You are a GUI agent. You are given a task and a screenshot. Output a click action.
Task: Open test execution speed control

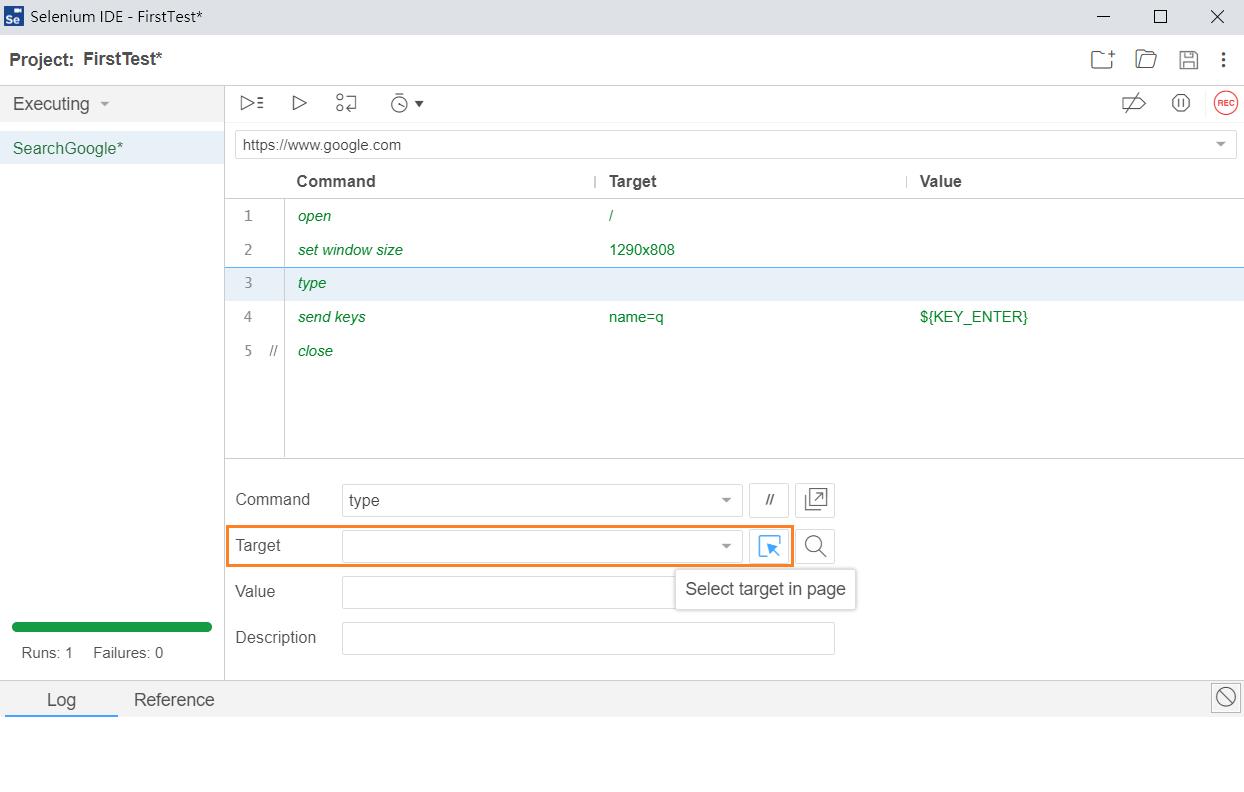click(x=406, y=103)
